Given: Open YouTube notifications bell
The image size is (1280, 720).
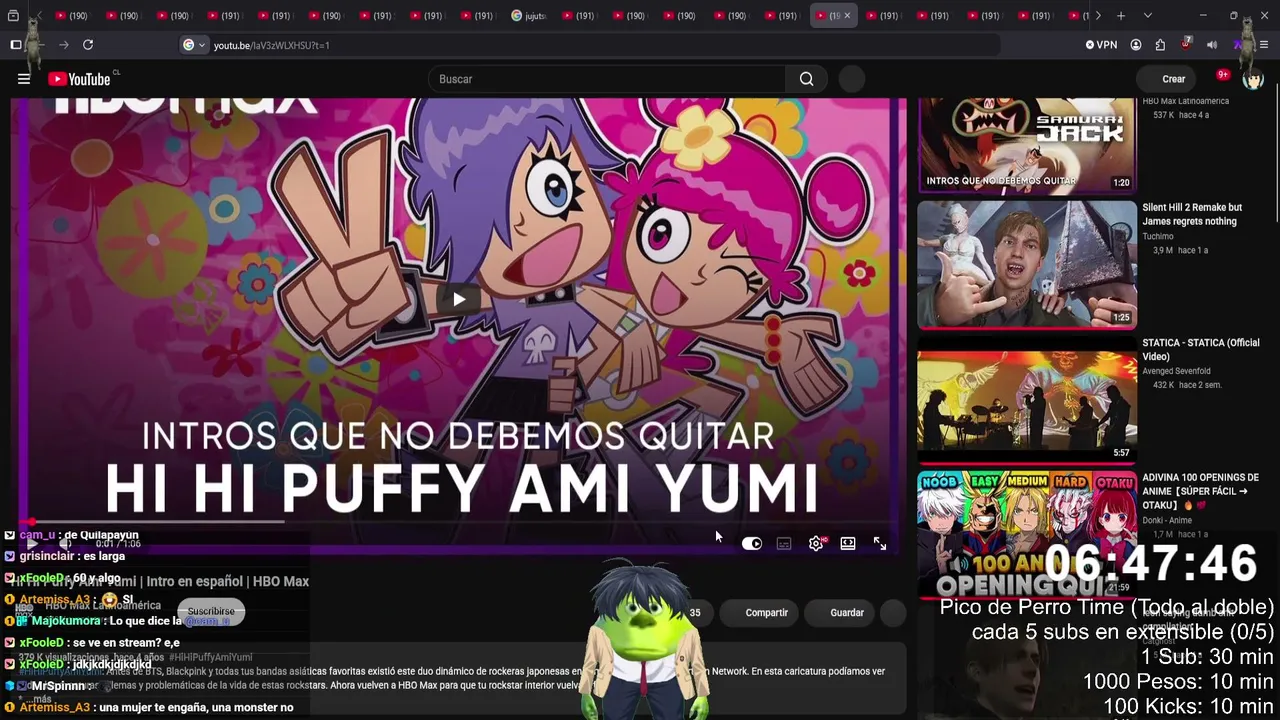Looking at the screenshot, I should pos(1222,78).
